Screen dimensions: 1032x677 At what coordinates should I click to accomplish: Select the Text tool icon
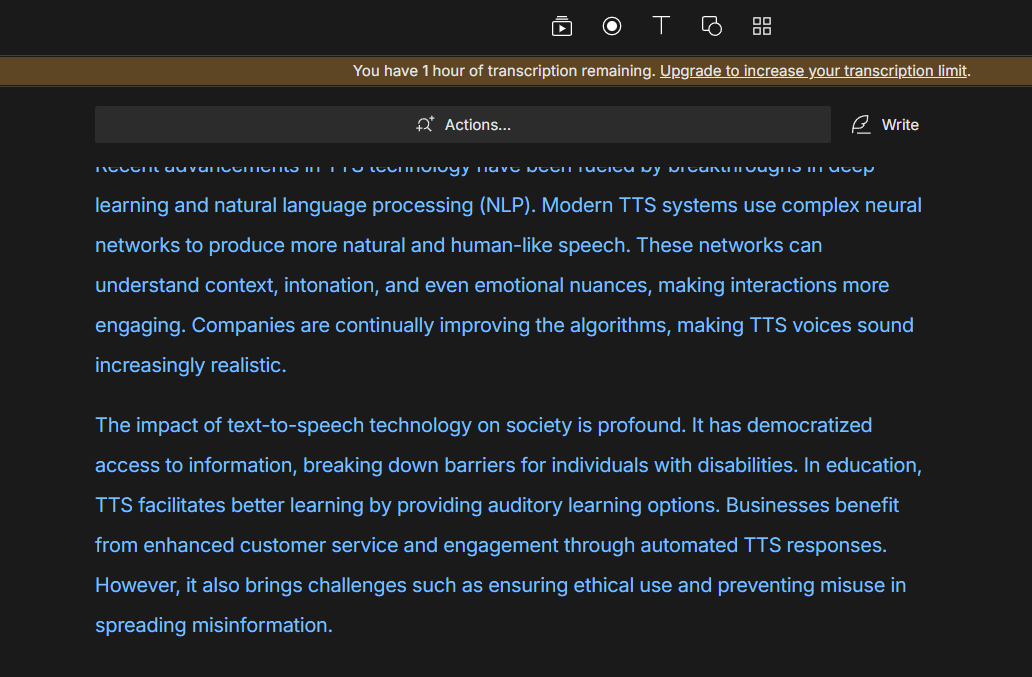click(661, 26)
